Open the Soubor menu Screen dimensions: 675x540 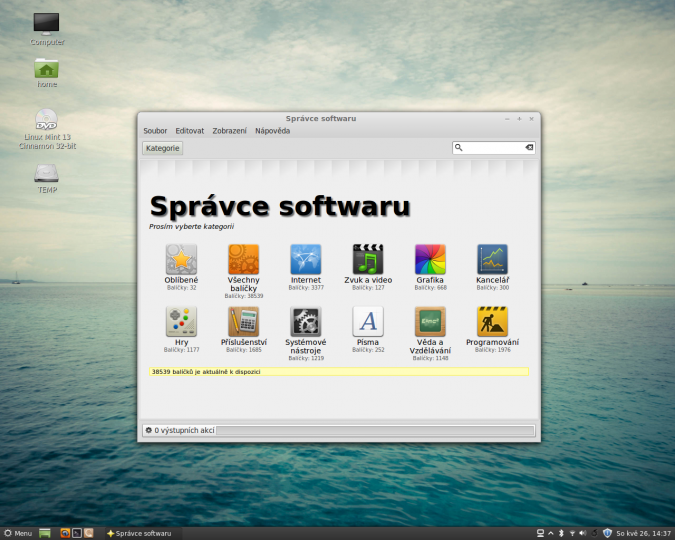155,131
